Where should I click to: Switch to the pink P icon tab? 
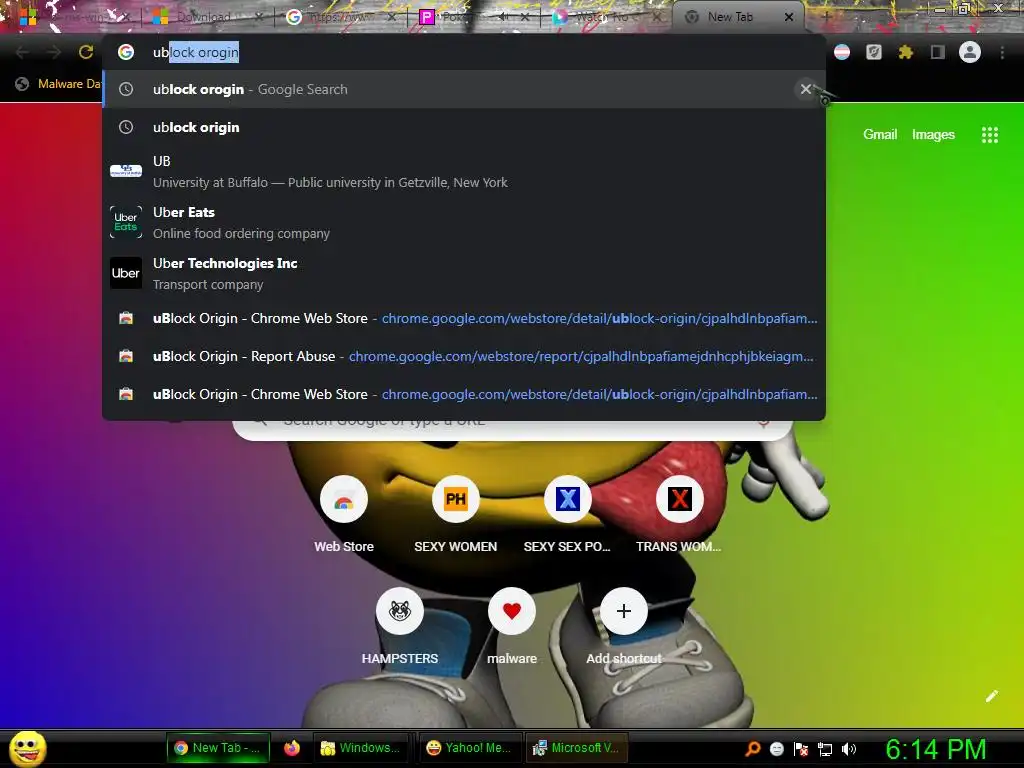pos(472,17)
